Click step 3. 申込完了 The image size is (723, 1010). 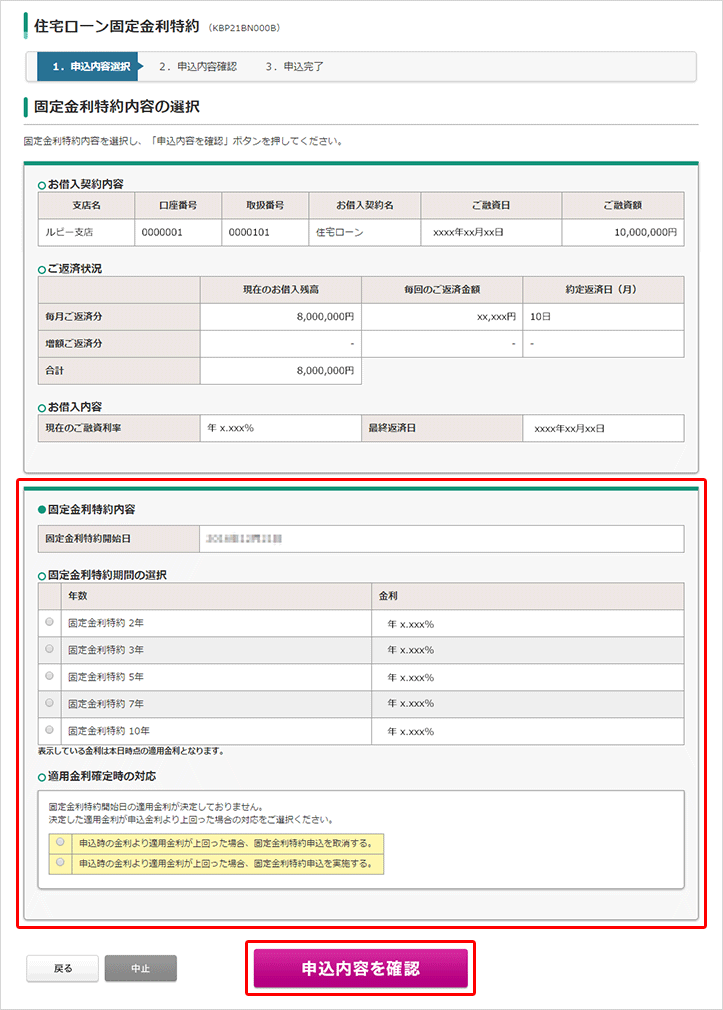[x=294, y=66]
